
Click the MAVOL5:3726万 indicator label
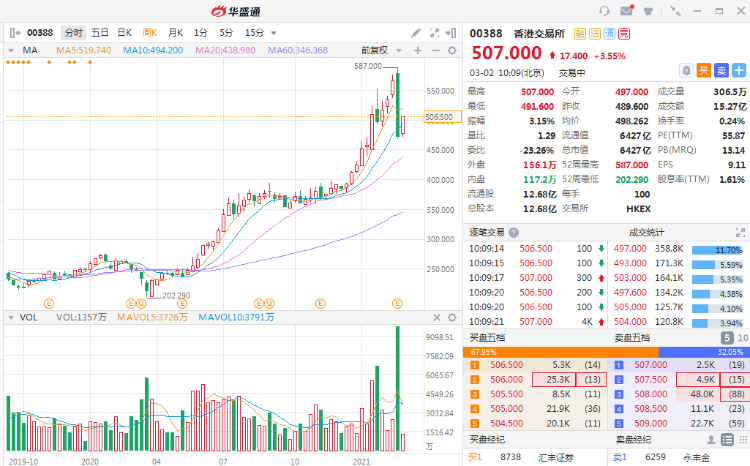(x=152, y=317)
